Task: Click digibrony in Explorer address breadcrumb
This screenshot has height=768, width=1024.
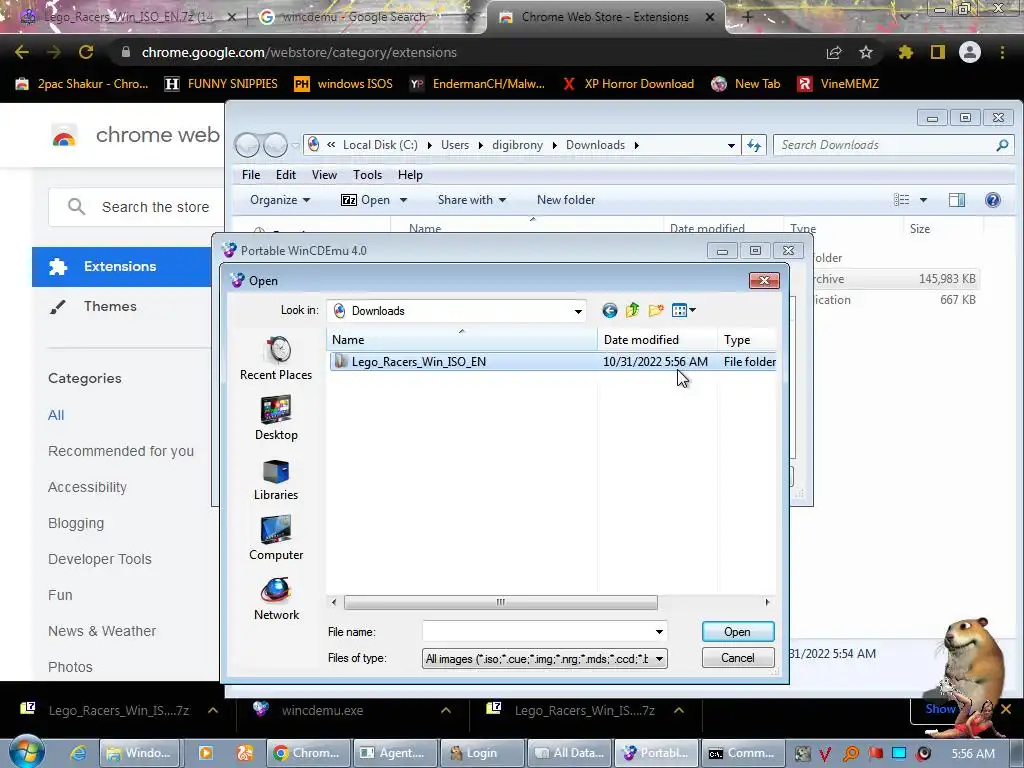Action: [x=517, y=145]
